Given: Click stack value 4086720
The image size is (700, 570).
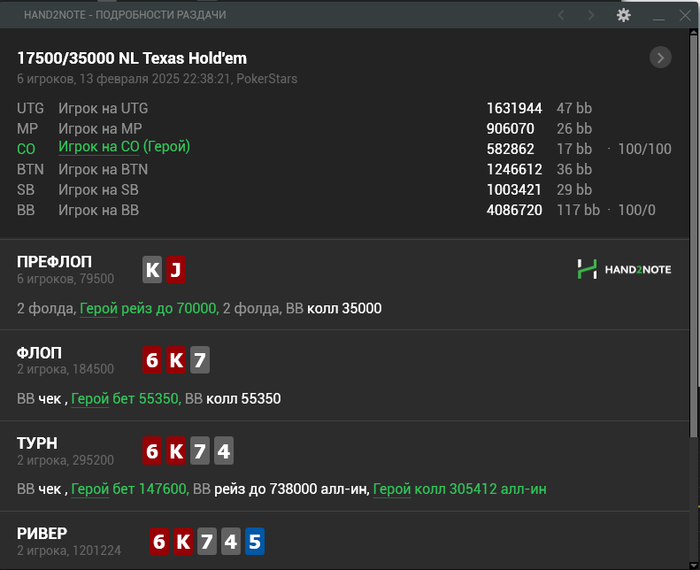Looking at the screenshot, I should [x=514, y=210].
